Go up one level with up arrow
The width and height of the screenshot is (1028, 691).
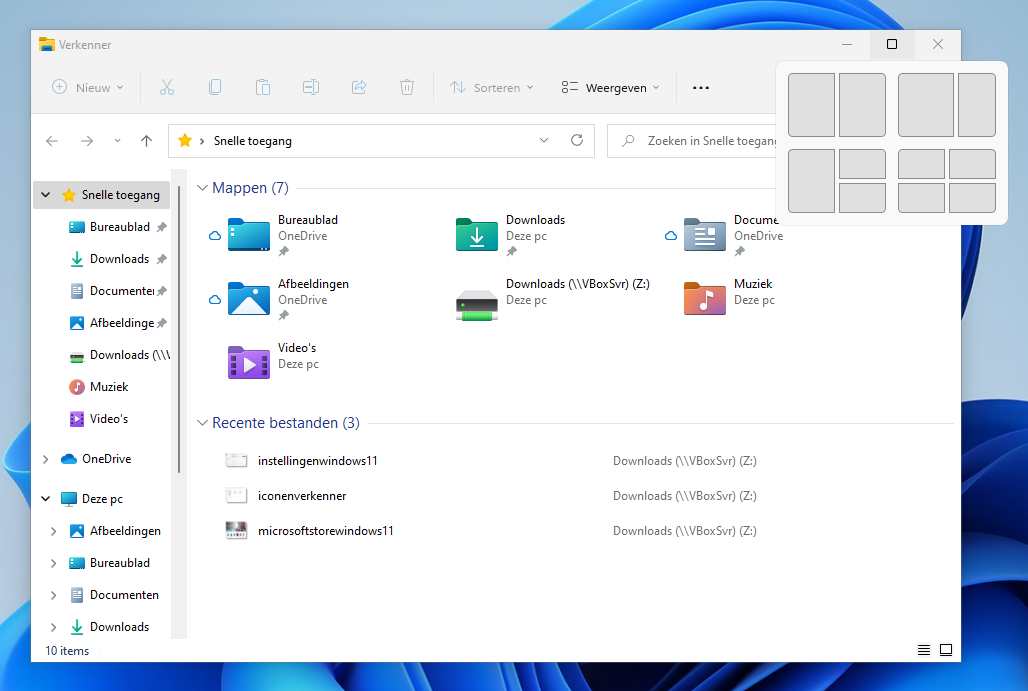pos(147,141)
